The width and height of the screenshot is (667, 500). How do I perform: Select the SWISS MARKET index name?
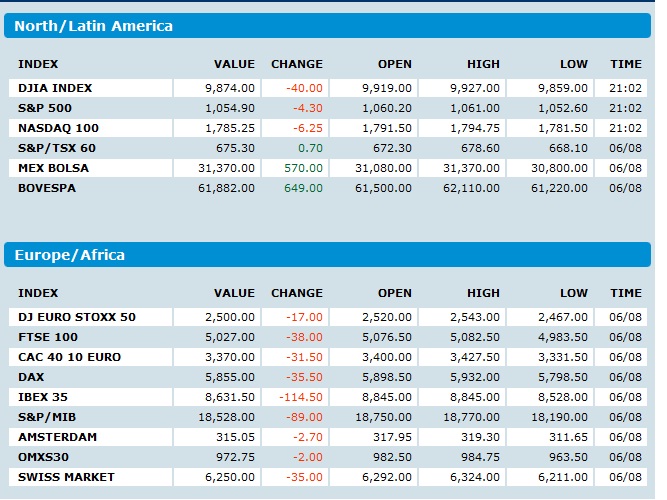[x=66, y=477]
